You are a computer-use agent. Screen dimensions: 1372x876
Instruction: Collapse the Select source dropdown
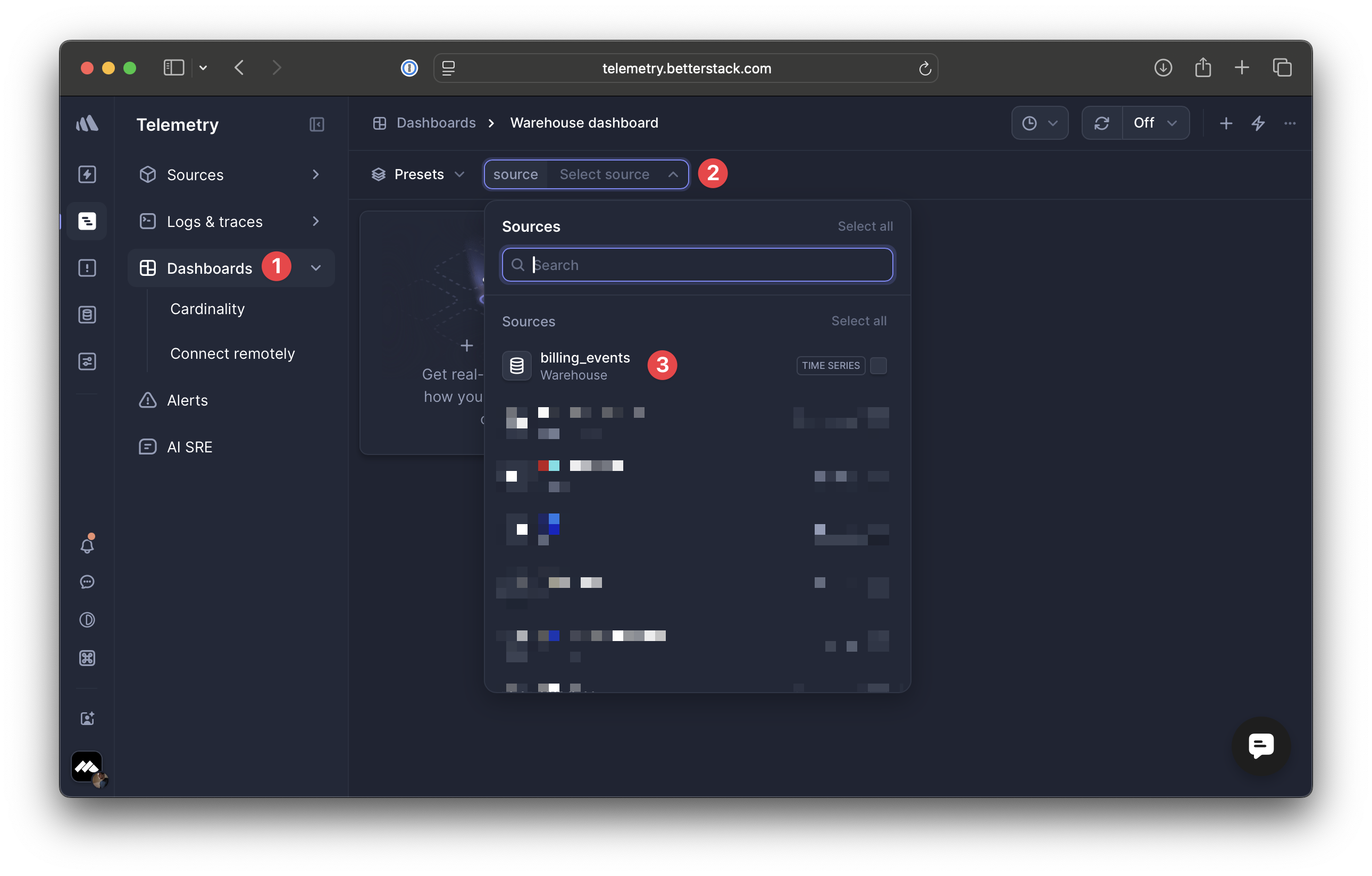coord(673,174)
